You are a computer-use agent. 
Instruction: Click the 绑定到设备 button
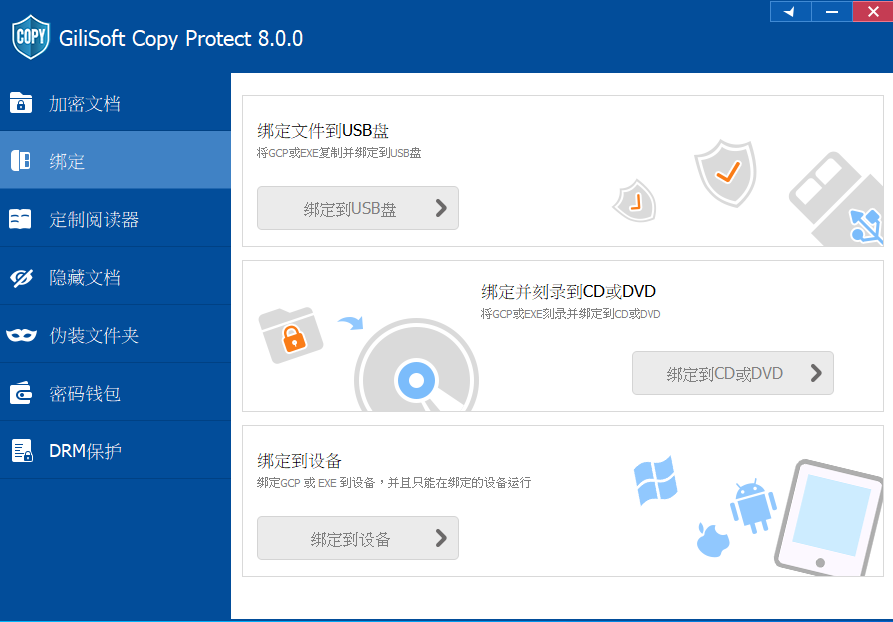point(358,538)
